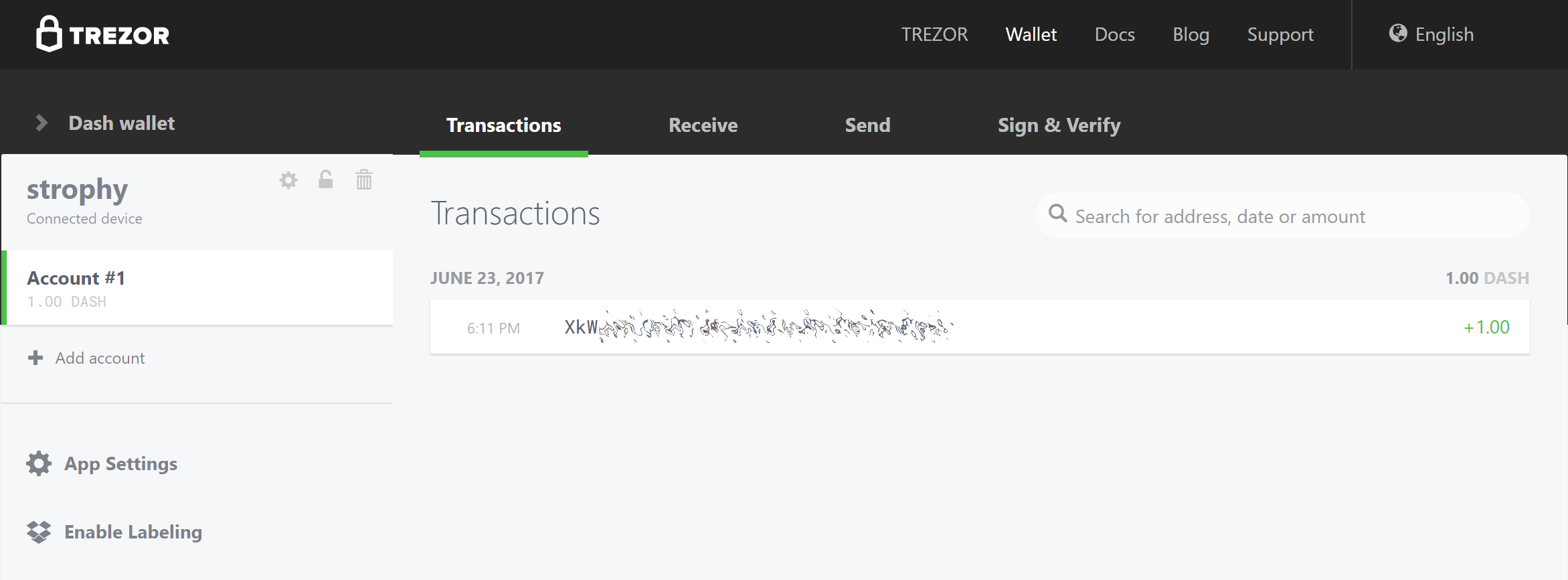Open the 6:11 PM transaction row
The width and height of the screenshot is (1568, 580).
(980, 327)
